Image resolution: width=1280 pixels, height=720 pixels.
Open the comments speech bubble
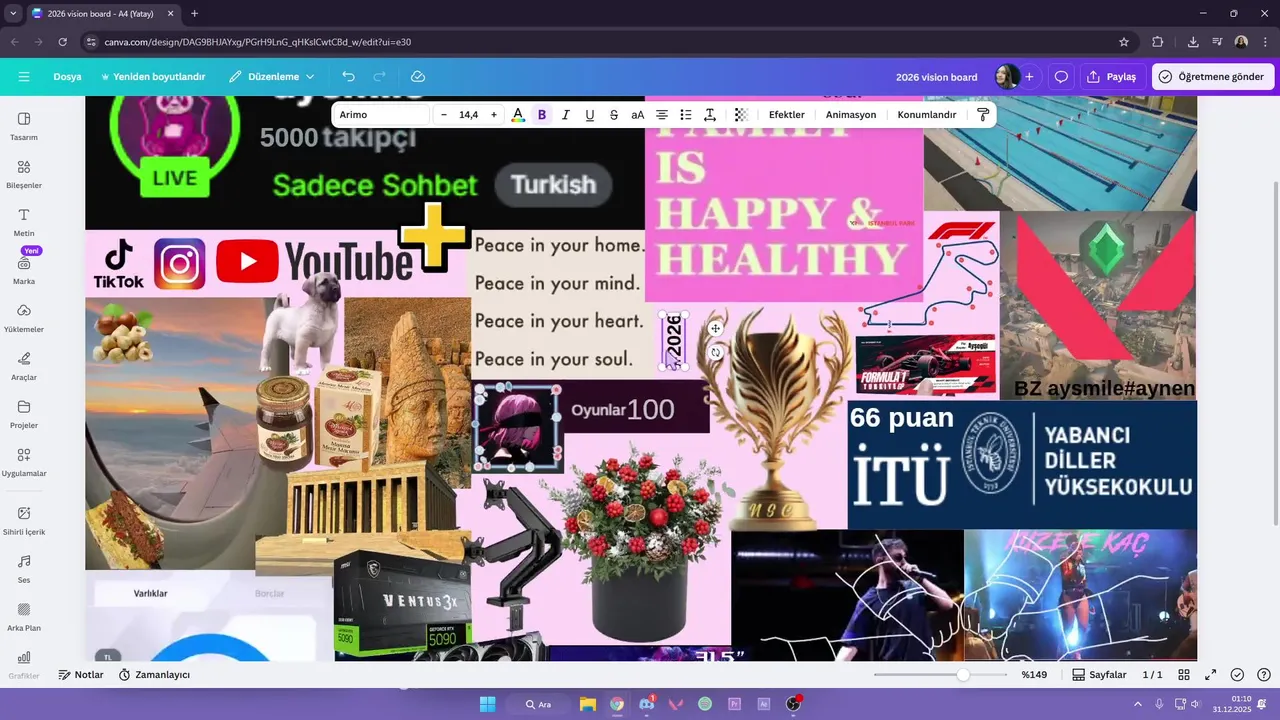[1061, 77]
